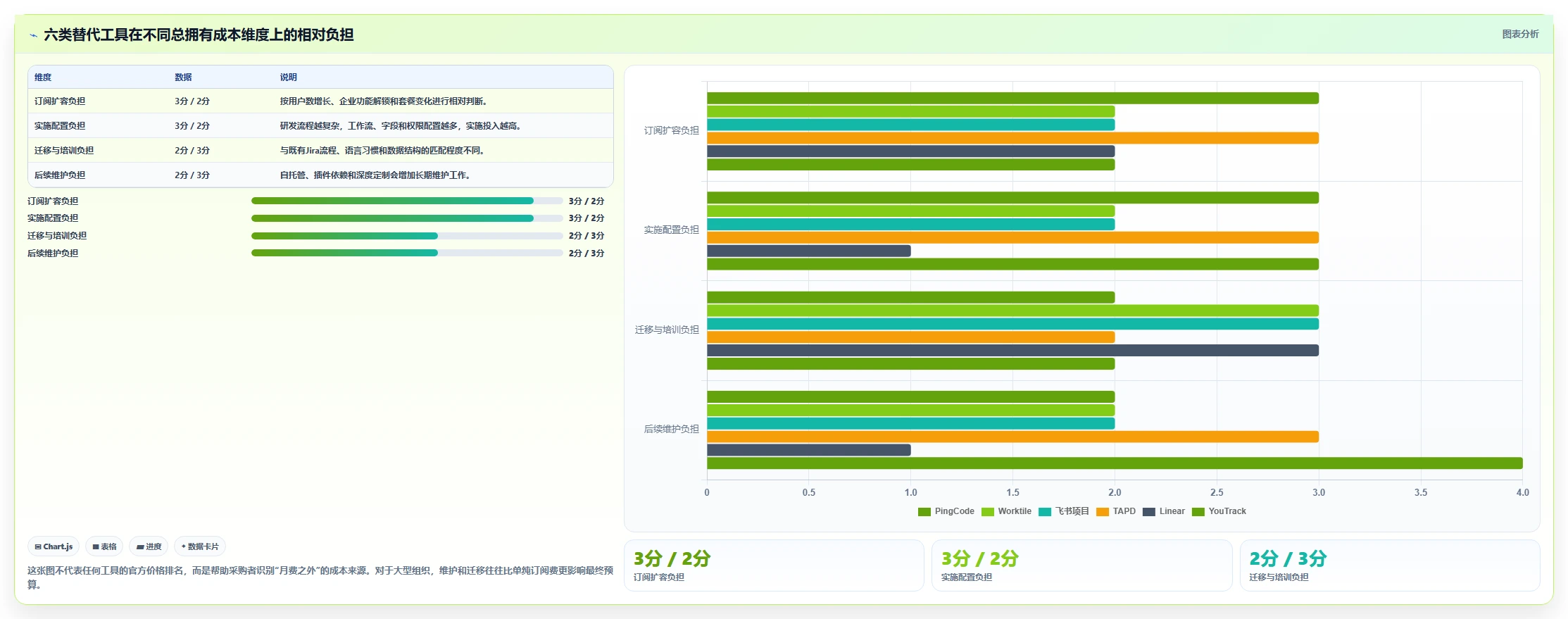The width and height of the screenshot is (1568, 619).
Task: Toggle the YouTrack legend item
Action: [x=1219, y=511]
